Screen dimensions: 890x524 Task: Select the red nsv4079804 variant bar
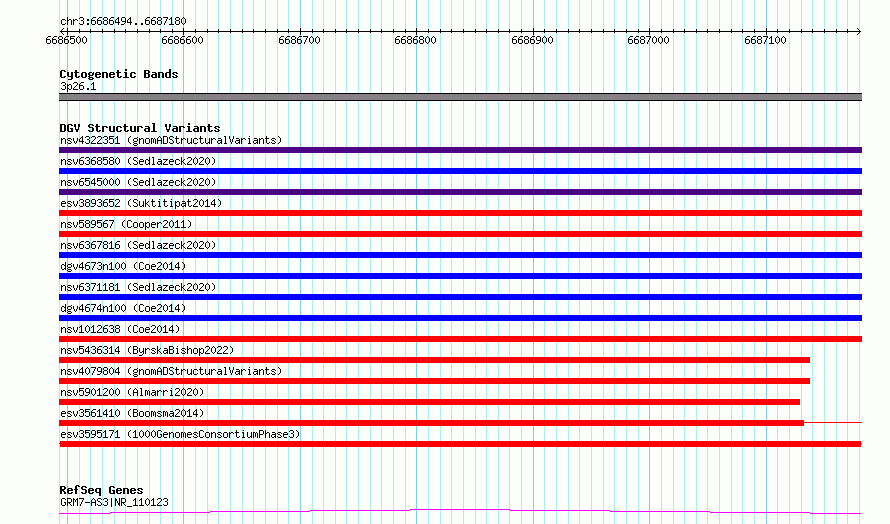(434, 381)
